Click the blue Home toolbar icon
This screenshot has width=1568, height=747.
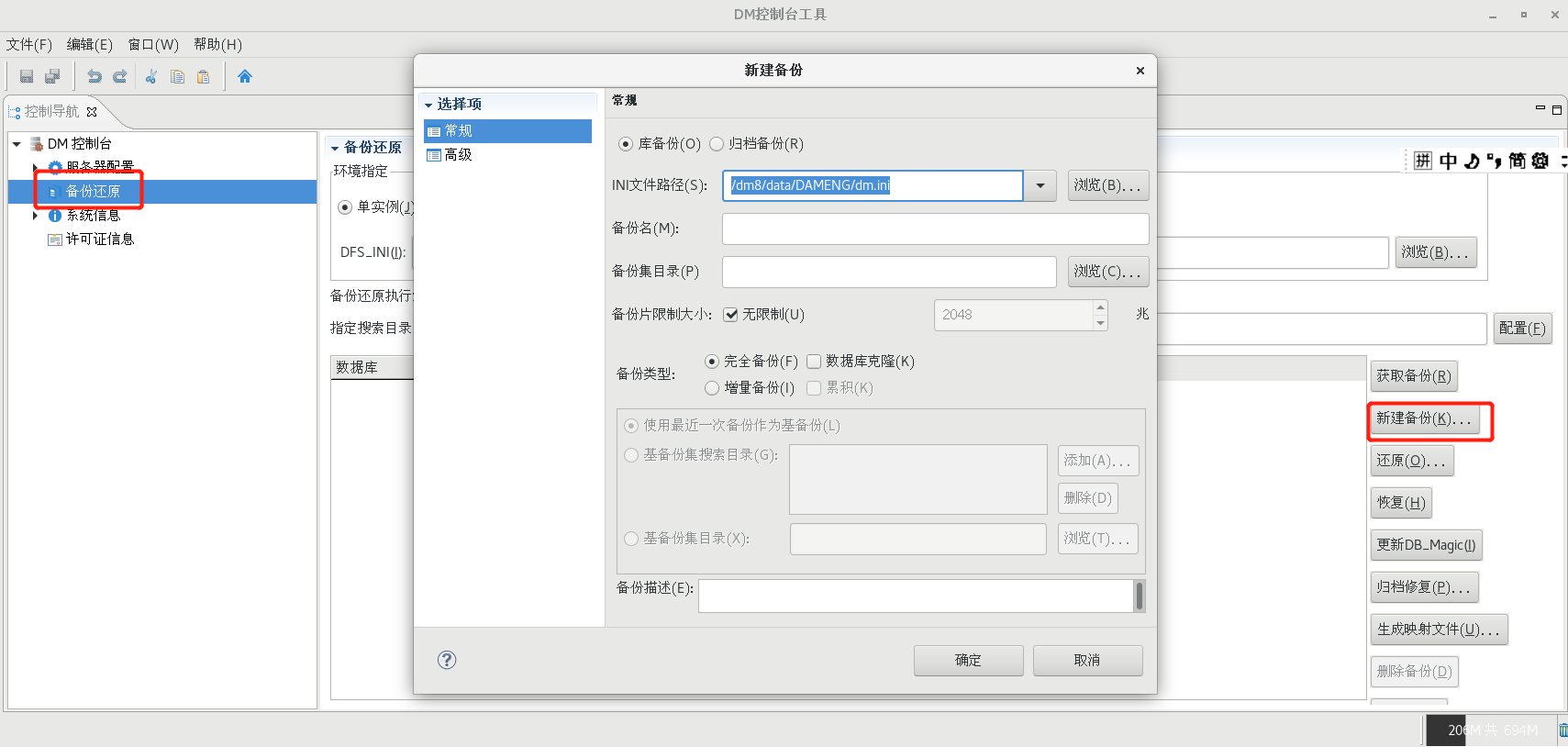point(244,76)
